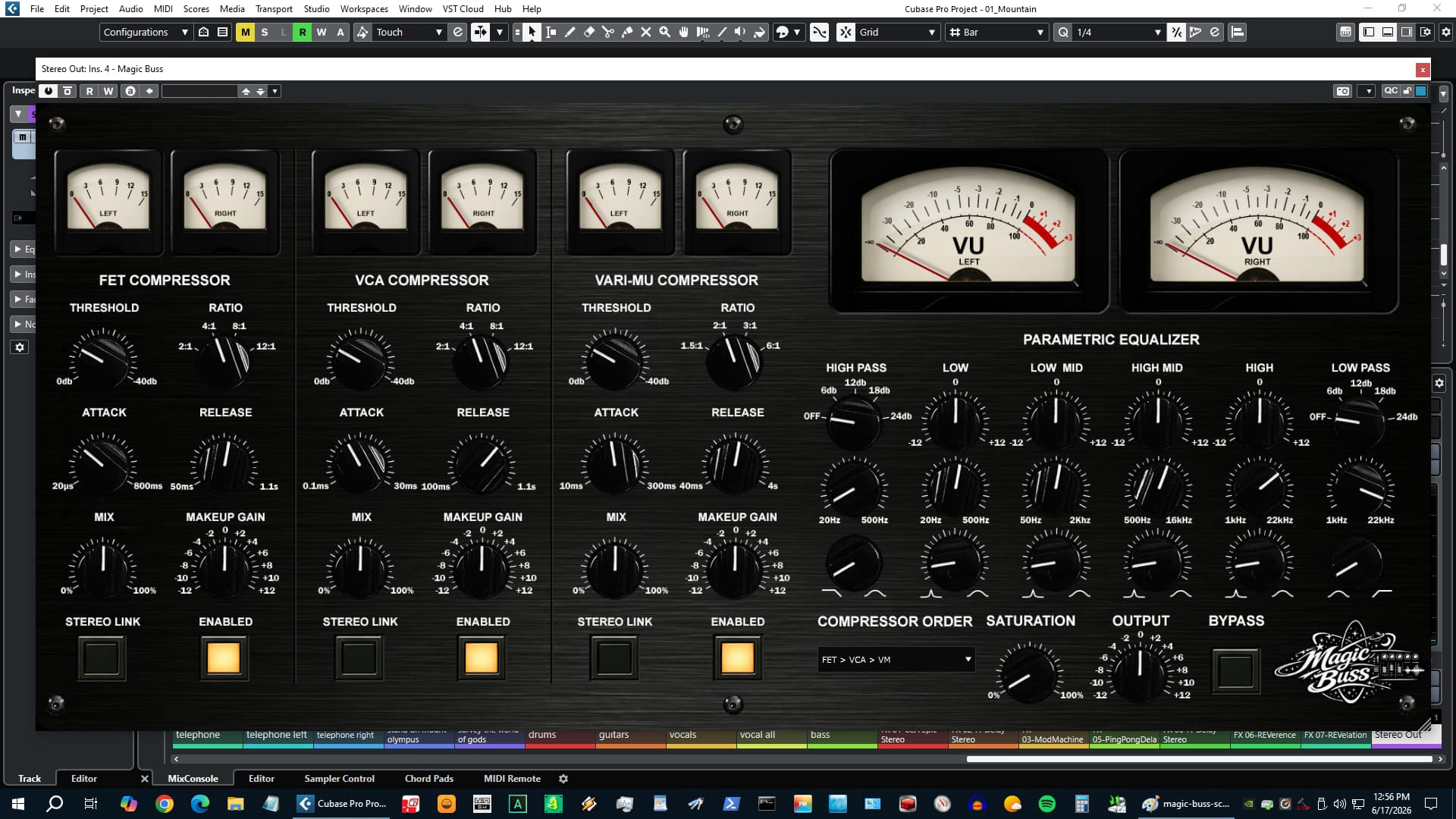
Task: Expand the Ins inspector section
Action: click(x=24, y=274)
